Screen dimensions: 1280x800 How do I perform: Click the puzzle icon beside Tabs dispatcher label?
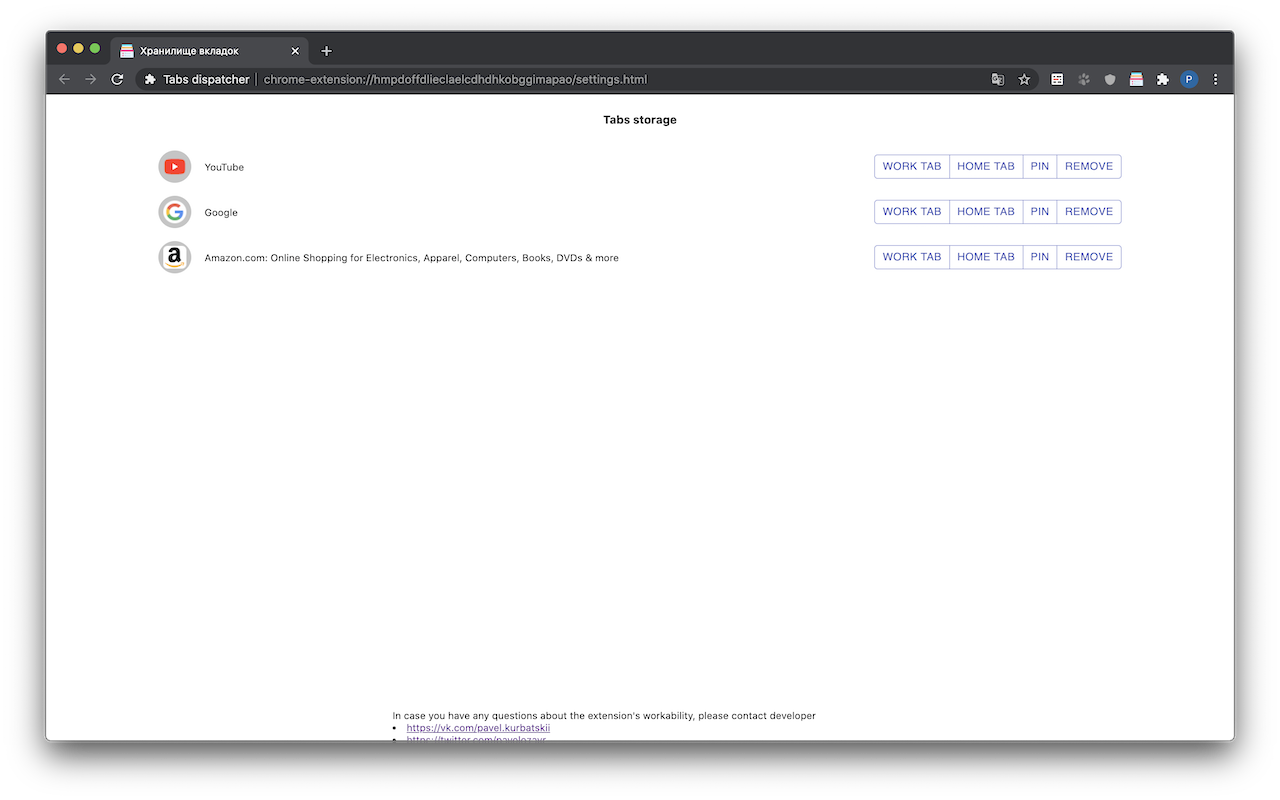click(x=150, y=79)
